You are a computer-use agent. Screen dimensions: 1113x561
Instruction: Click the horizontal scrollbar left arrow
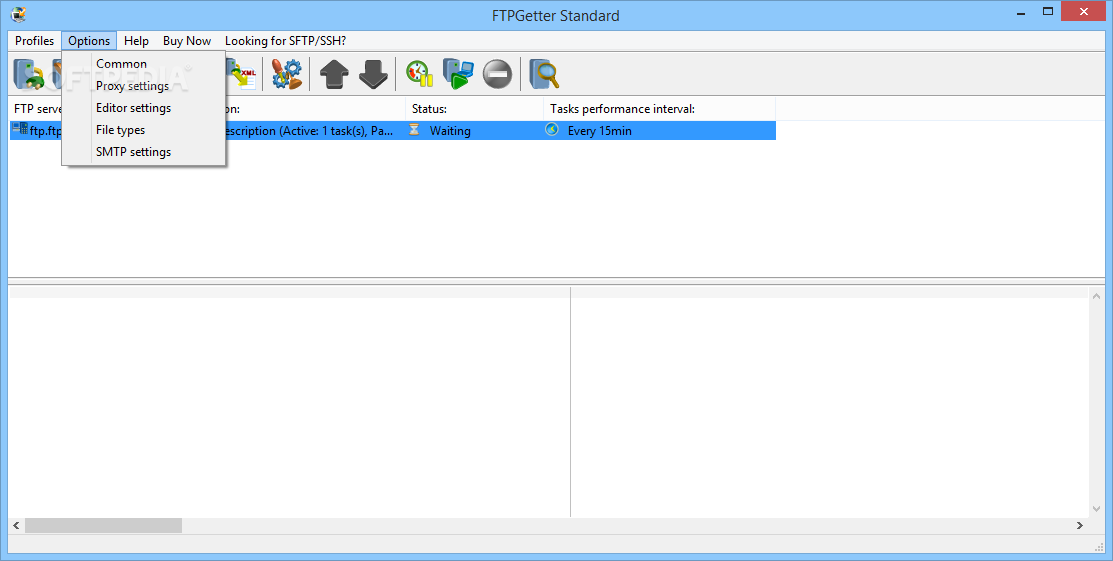16,525
